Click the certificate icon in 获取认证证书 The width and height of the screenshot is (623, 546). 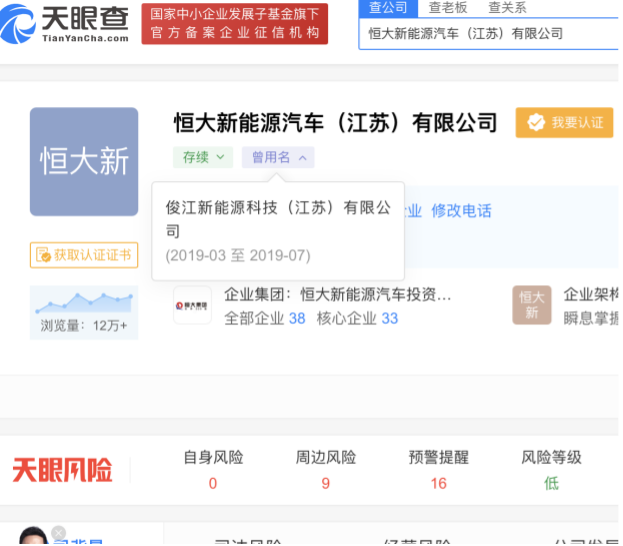pyautogui.click(x=43, y=255)
